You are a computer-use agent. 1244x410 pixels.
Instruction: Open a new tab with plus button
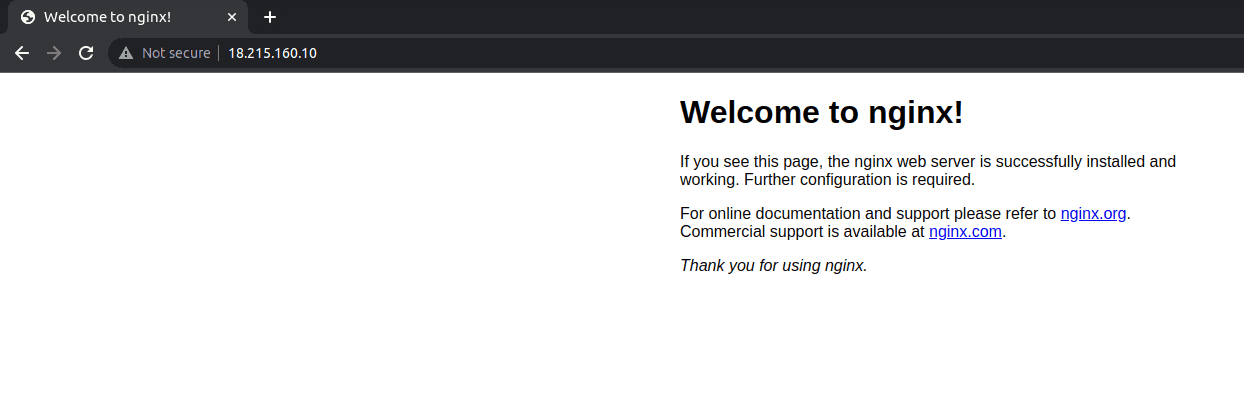click(269, 17)
